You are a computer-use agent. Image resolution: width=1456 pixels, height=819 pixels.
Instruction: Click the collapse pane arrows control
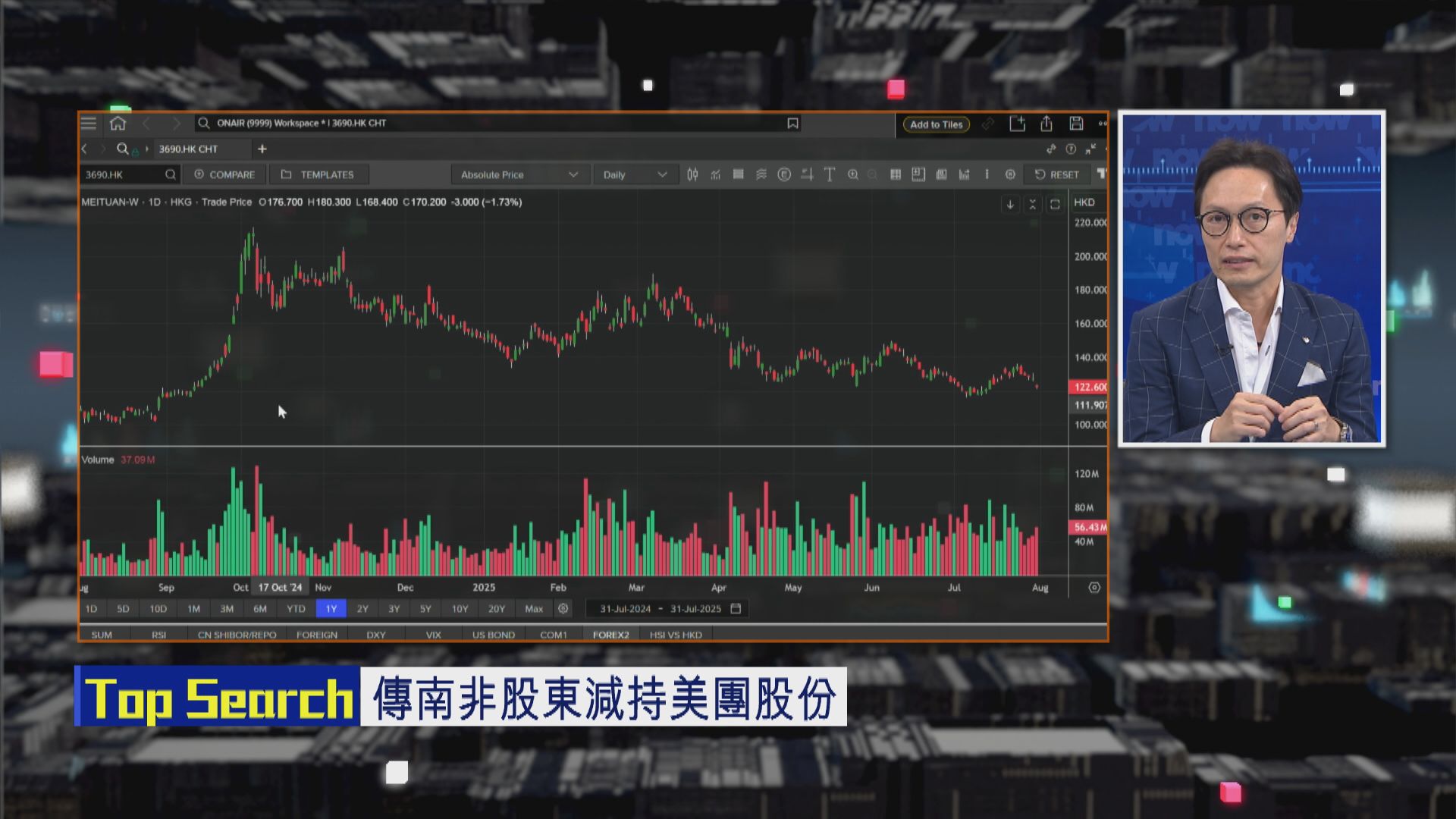pos(1032,205)
